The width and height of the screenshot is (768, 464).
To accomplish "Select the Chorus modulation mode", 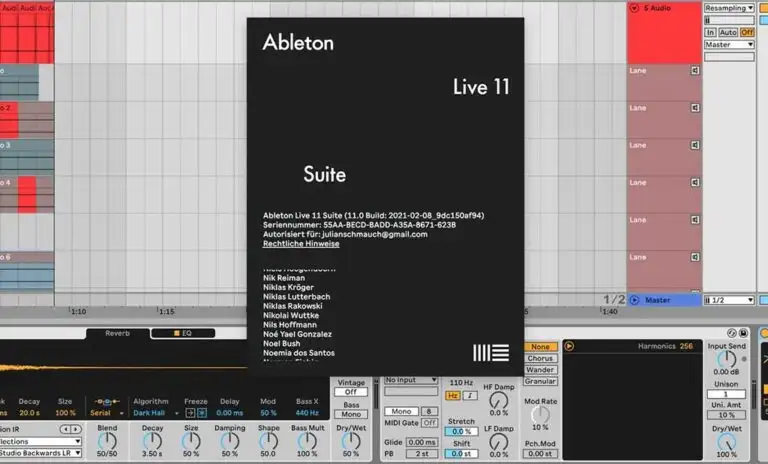I will pos(540,358).
